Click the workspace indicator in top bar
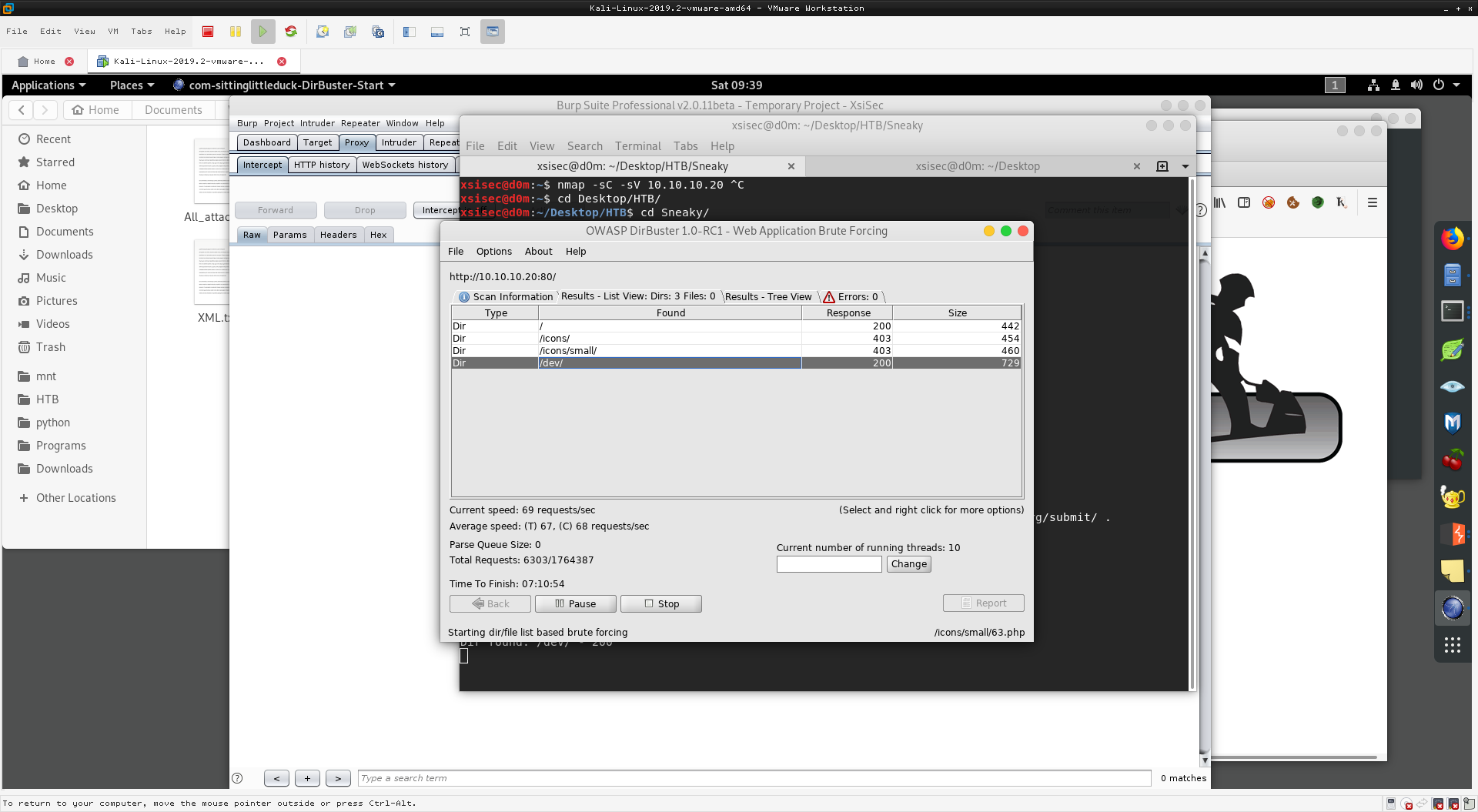 point(1335,85)
